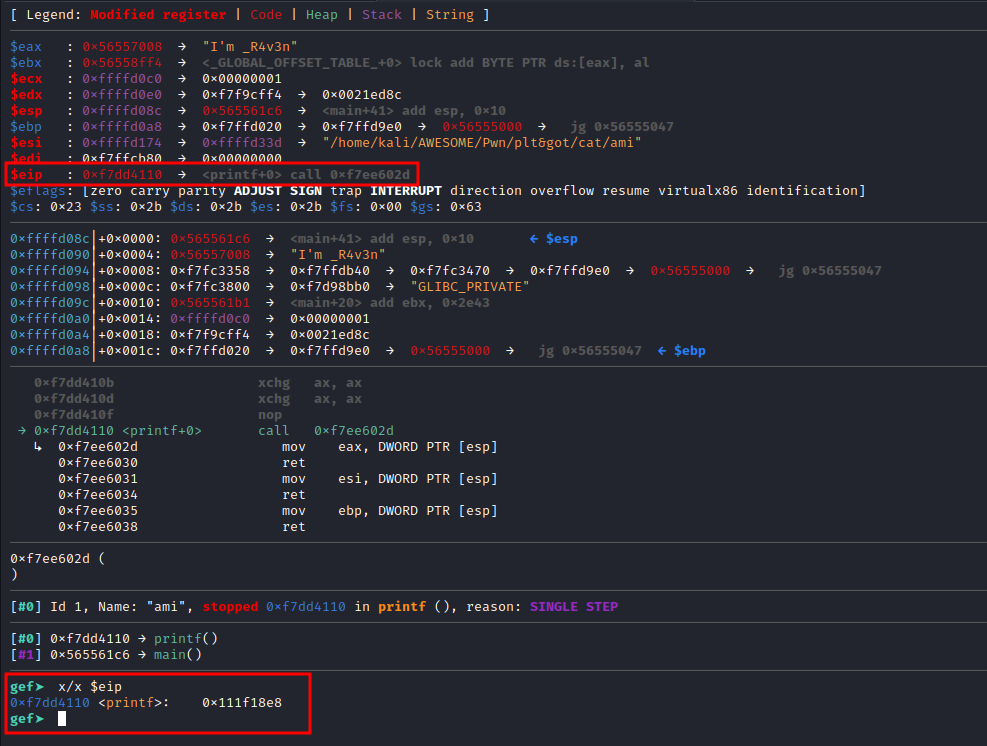Click the +0x0000 stack offset row
This screenshot has width=987, height=746.
(x=130, y=238)
